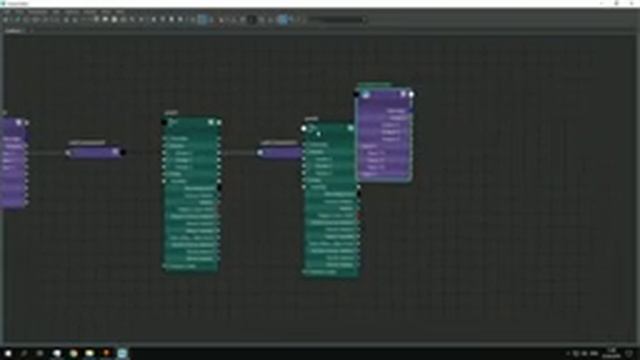Open the Bookmarks menu

click(38, 12)
